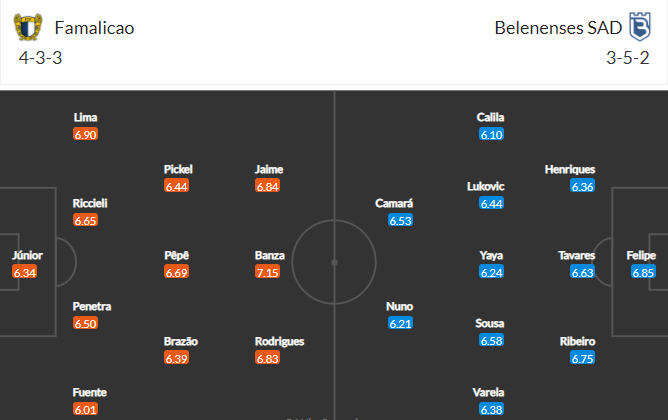Open Belenenses SAD team name link
Screen dimensions: 668x420
[x=558, y=28]
